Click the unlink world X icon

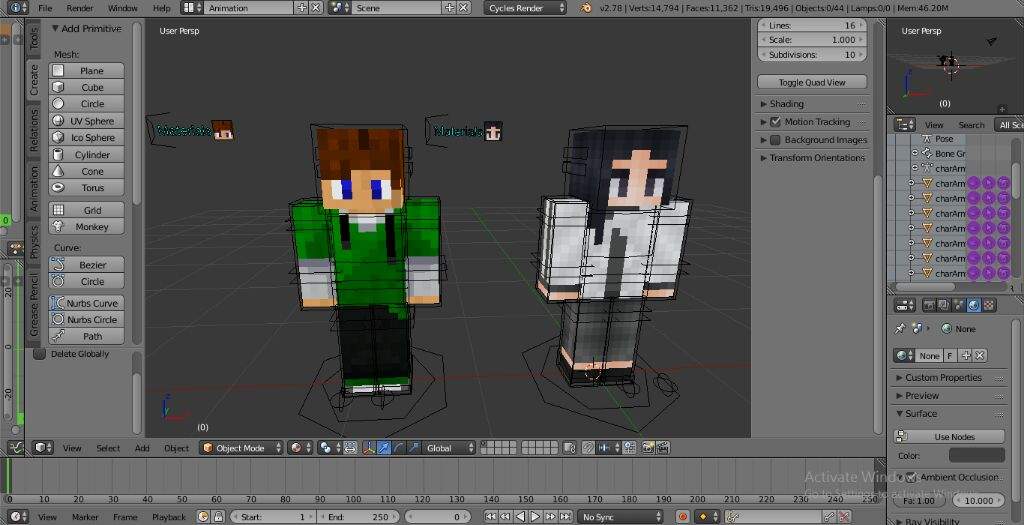(980, 356)
